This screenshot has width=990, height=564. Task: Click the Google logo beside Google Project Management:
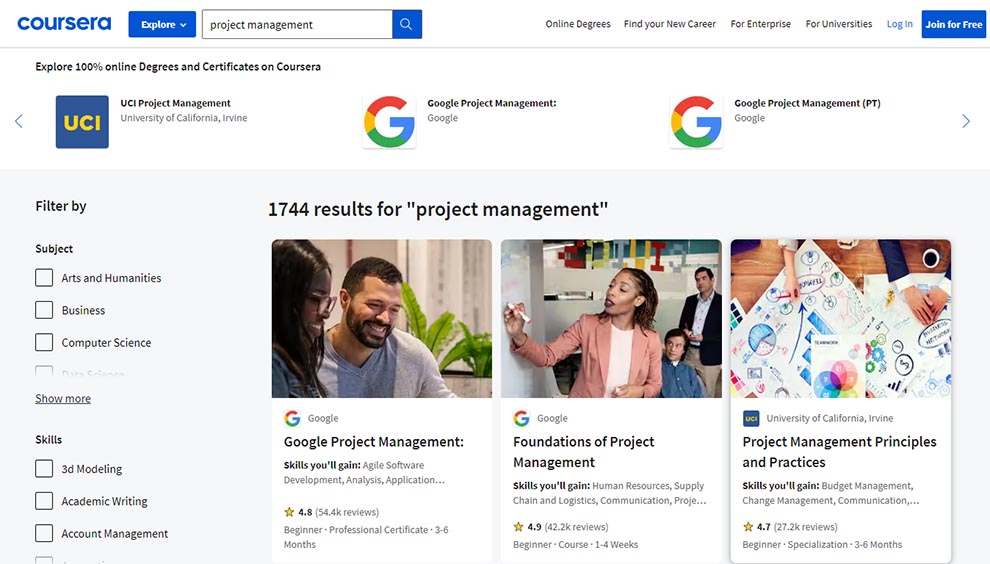click(389, 122)
